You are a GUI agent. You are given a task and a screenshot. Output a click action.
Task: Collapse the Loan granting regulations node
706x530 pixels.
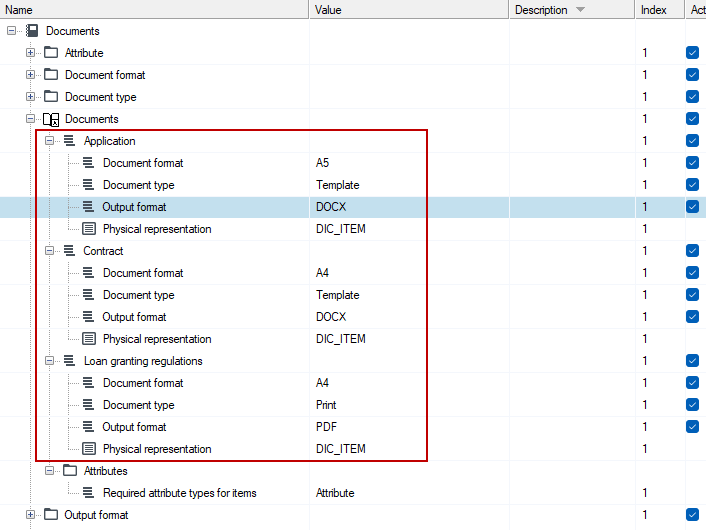pyautogui.click(x=49, y=361)
